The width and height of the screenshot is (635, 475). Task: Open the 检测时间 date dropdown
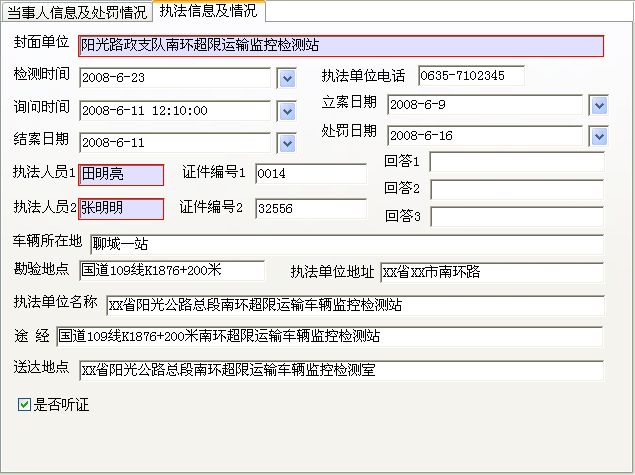click(x=286, y=77)
